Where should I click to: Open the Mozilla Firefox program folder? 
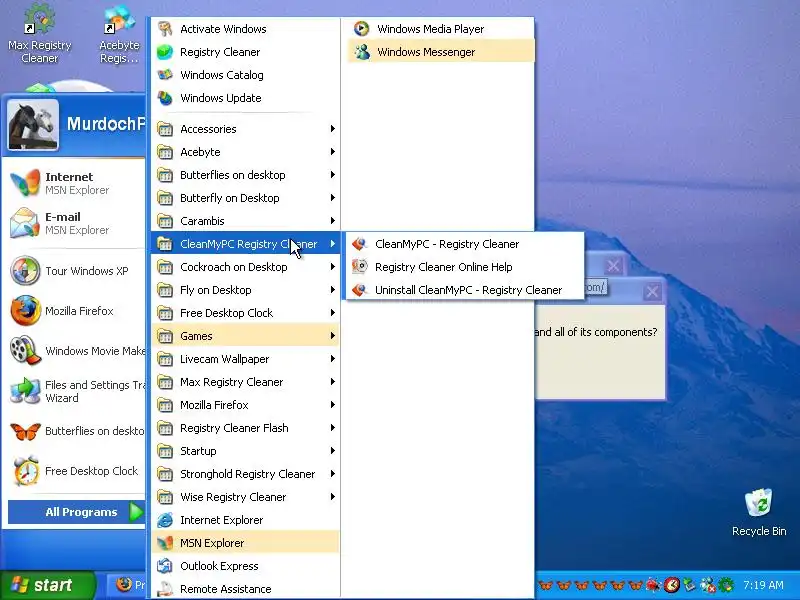[245, 405]
